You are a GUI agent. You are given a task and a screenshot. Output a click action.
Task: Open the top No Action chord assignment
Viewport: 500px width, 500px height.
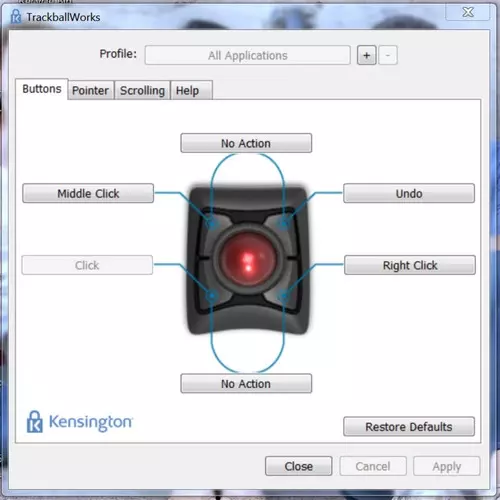[246, 143]
